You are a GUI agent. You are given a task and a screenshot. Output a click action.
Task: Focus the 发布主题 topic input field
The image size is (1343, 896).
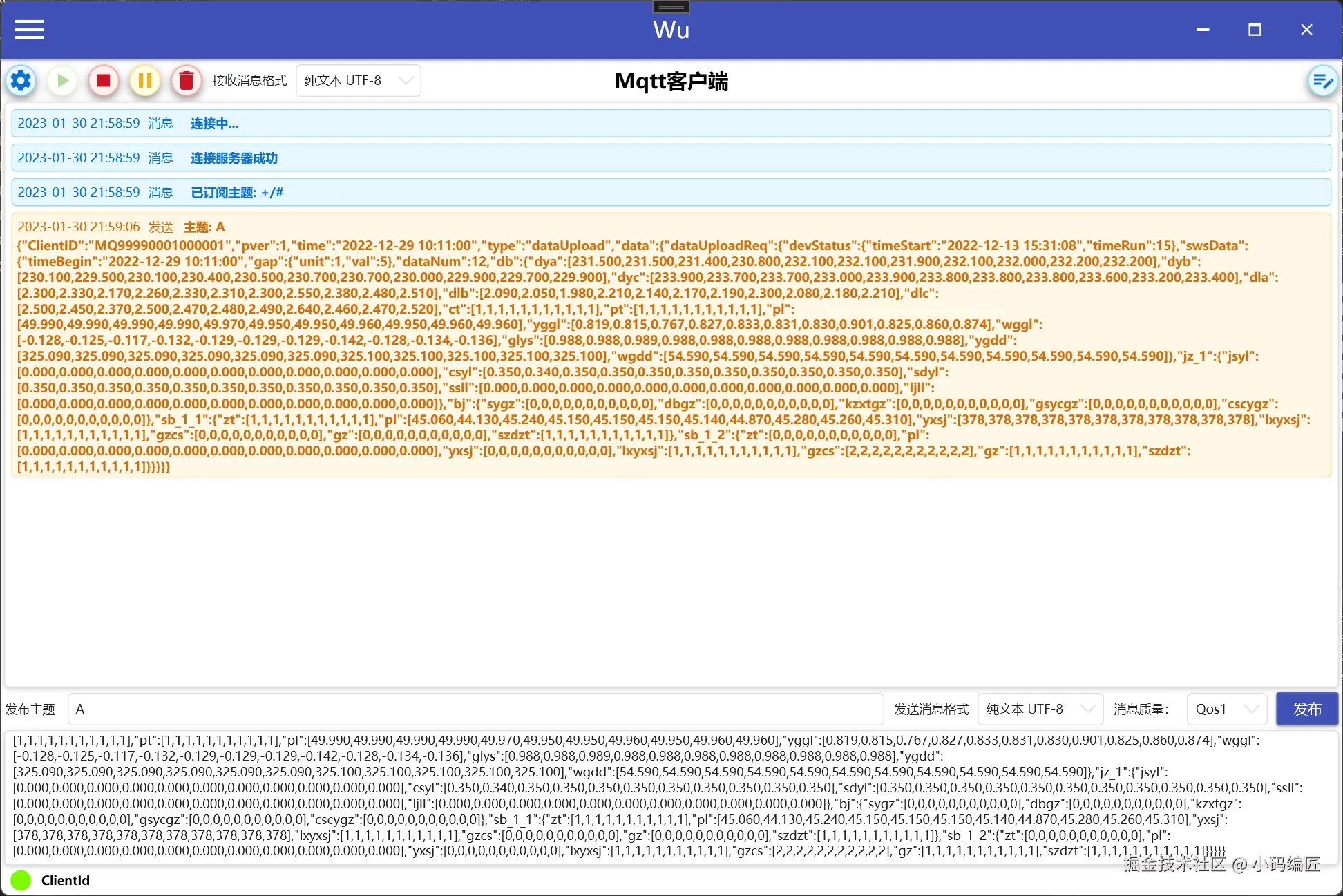click(475, 709)
